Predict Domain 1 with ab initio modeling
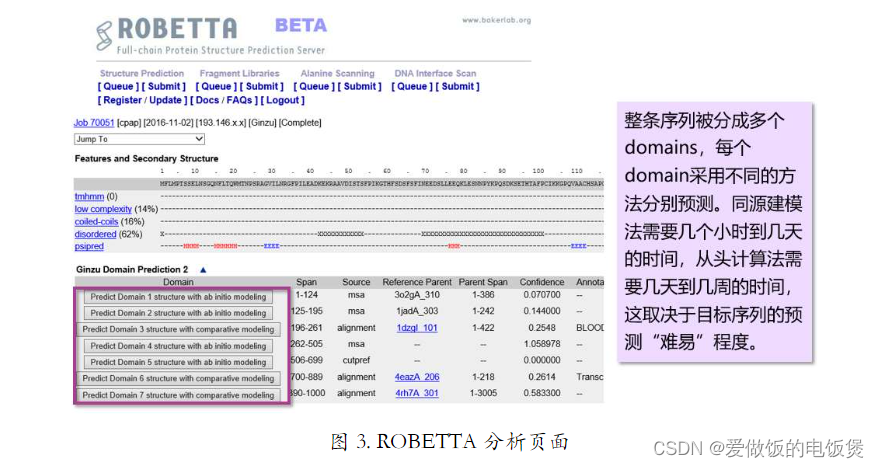Viewport: 879px width, 468px height. [x=178, y=296]
